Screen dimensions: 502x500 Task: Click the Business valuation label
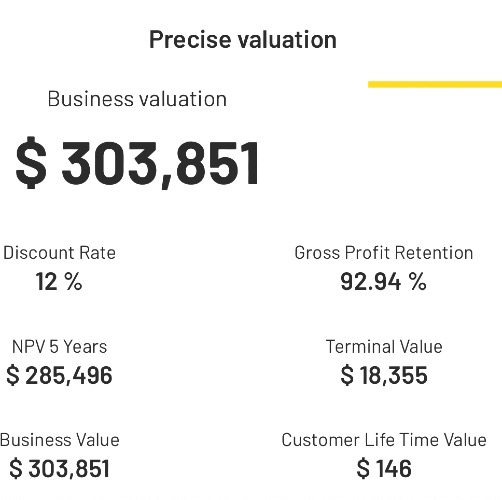pos(137,99)
